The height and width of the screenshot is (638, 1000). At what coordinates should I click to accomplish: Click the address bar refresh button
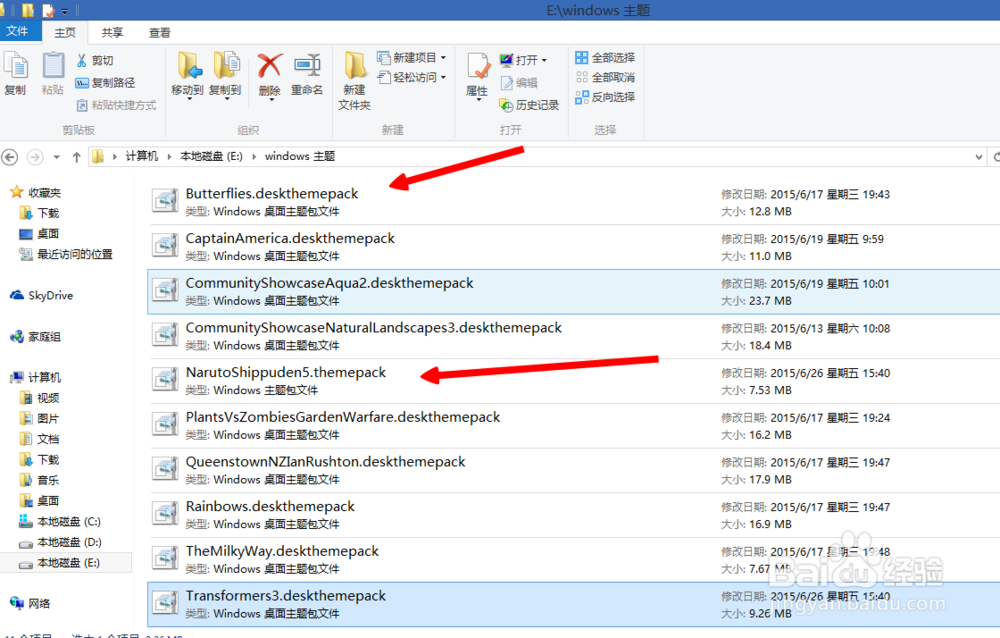pyautogui.click(x=995, y=156)
